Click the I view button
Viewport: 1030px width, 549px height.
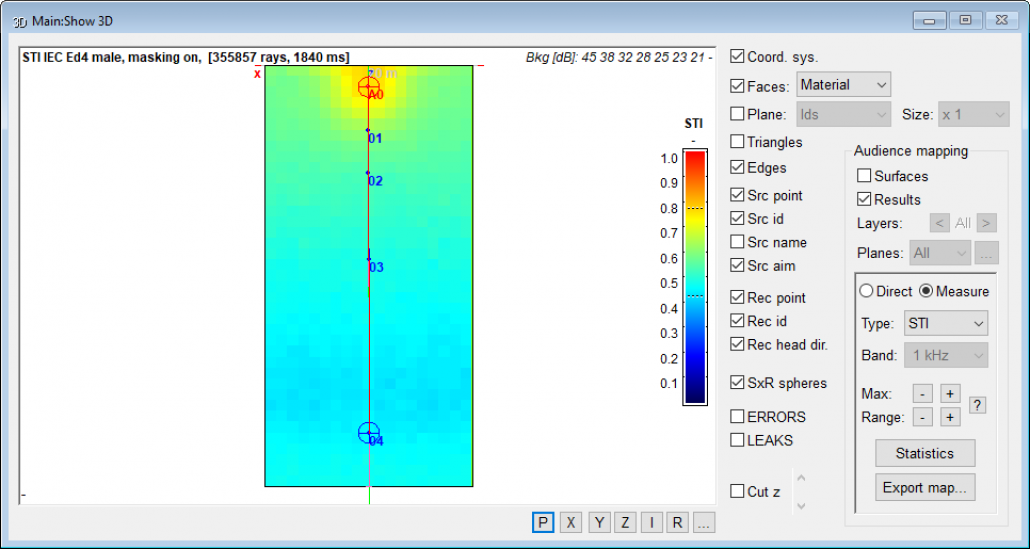tap(651, 522)
